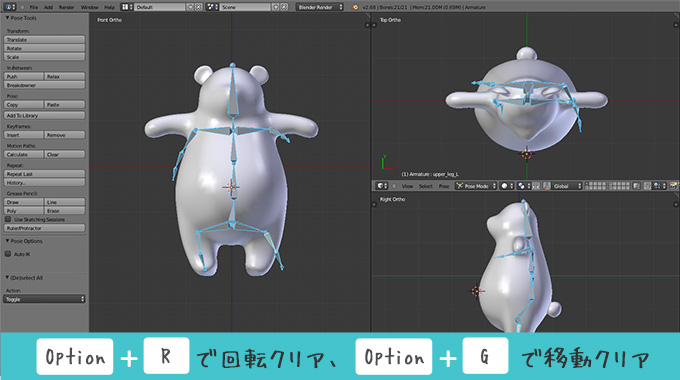Click the Info editor type icon
The height and width of the screenshot is (380, 680).
(9, 7)
